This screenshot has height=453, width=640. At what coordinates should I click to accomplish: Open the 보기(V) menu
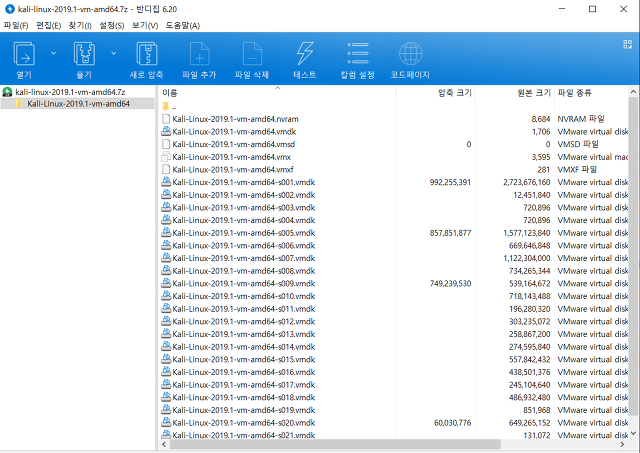point(145,26)
